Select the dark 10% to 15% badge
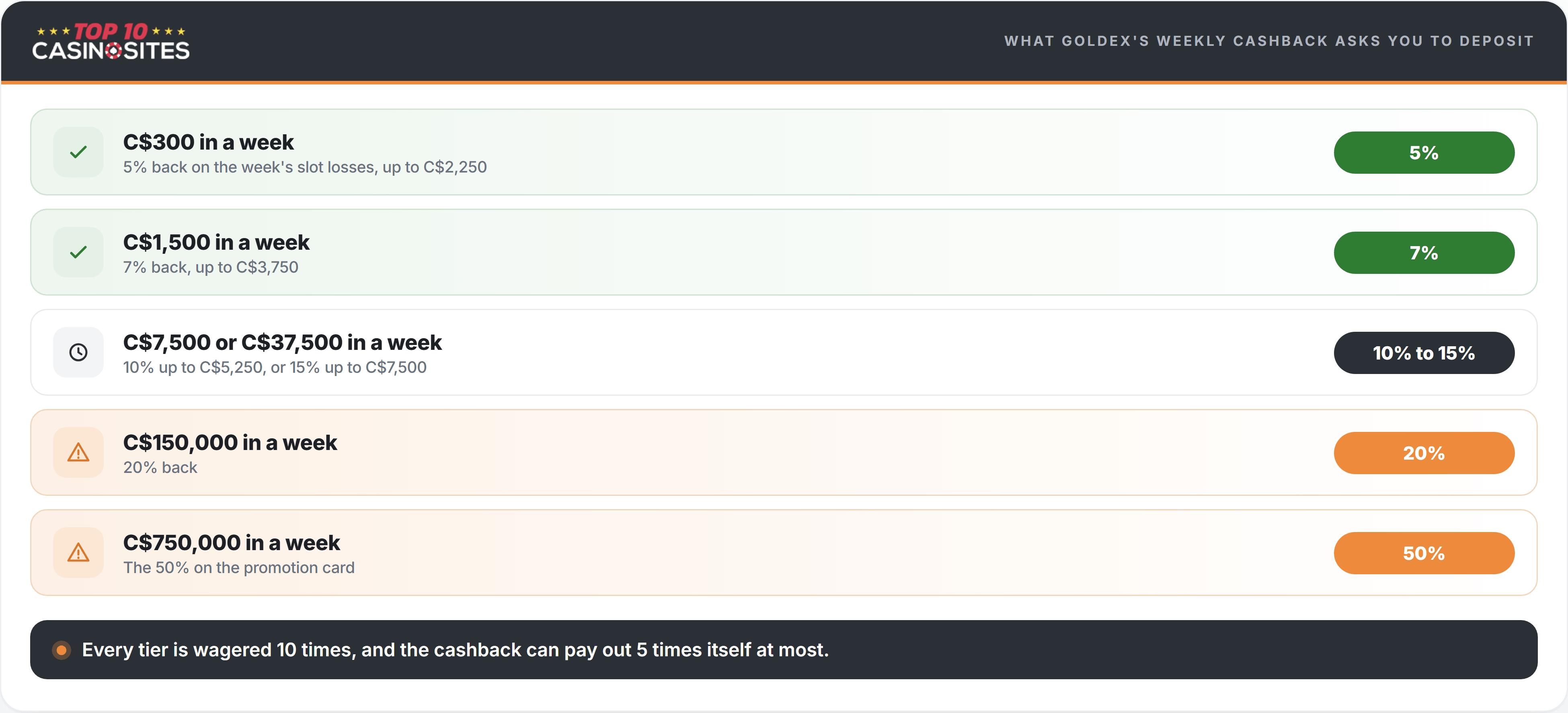Screen dimensions: 1568x713 tap(1424, 353)
